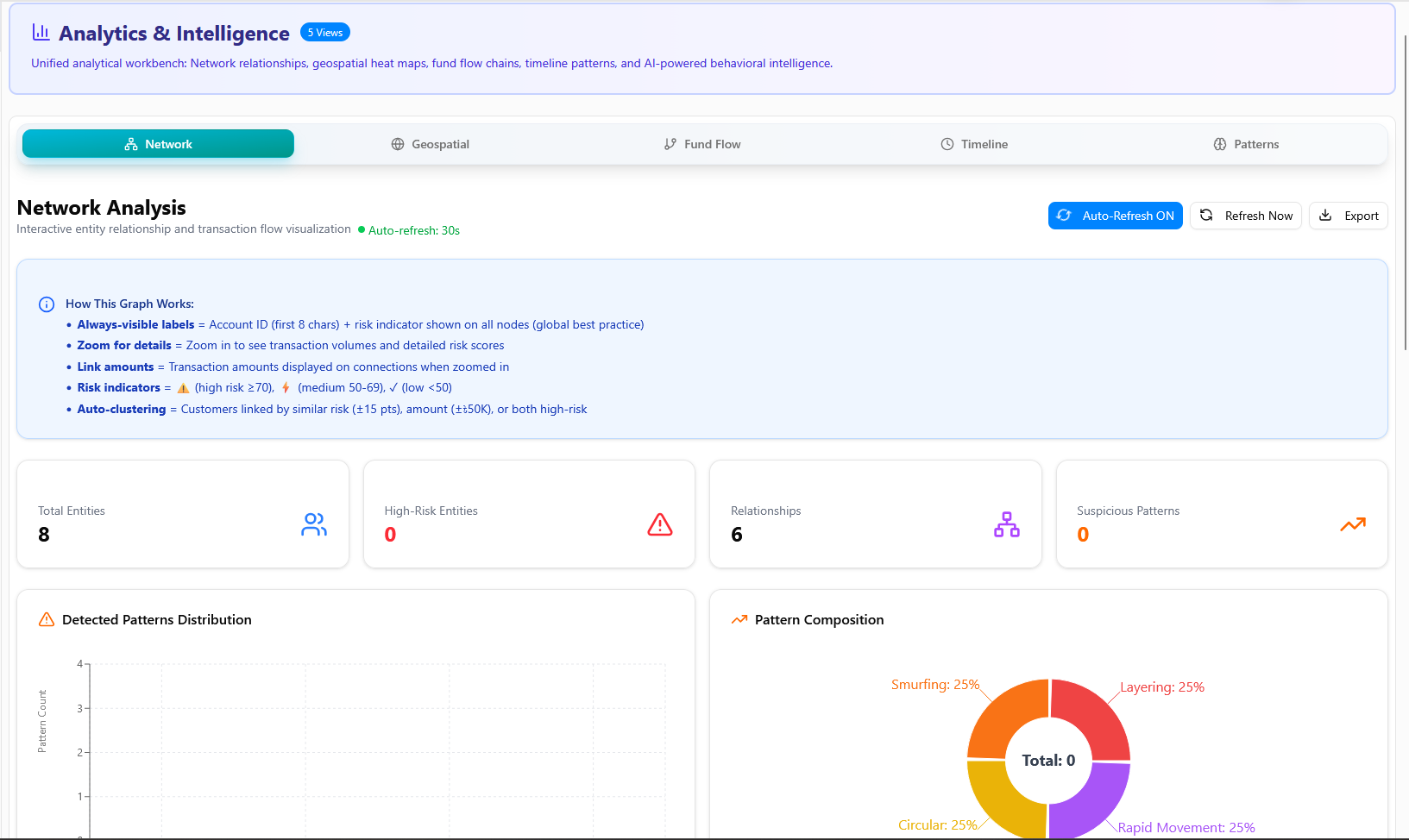Click the page vertical scrollbar
This screenshot has width=1409, height=840.
(x=1405, y=190)
